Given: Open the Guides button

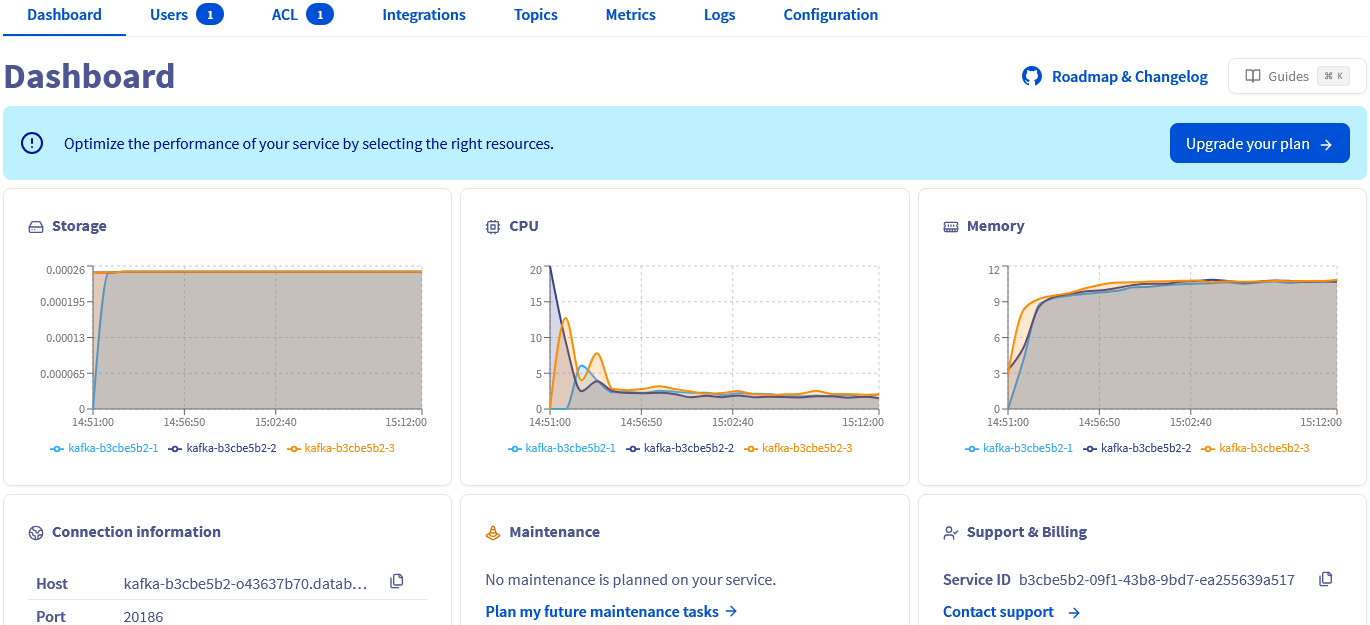Looking at the screenshot, I should point(1296,76).
